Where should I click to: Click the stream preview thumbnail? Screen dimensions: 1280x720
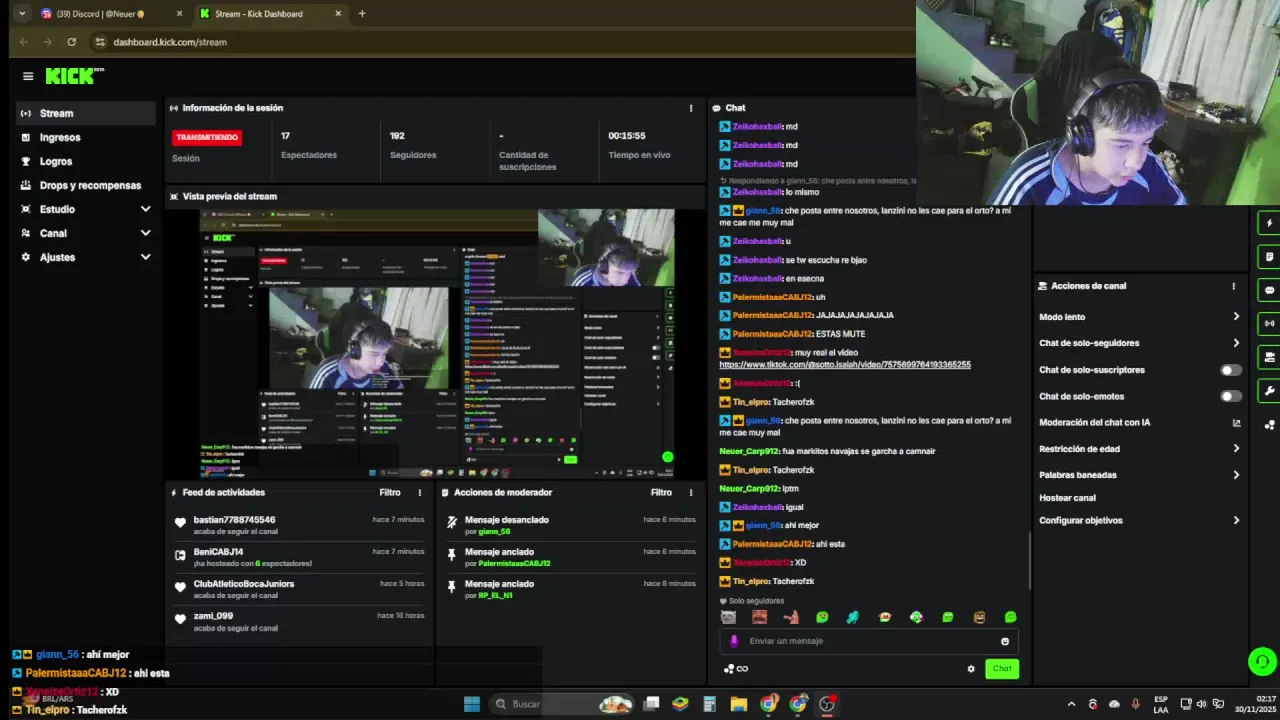(437, 343)
